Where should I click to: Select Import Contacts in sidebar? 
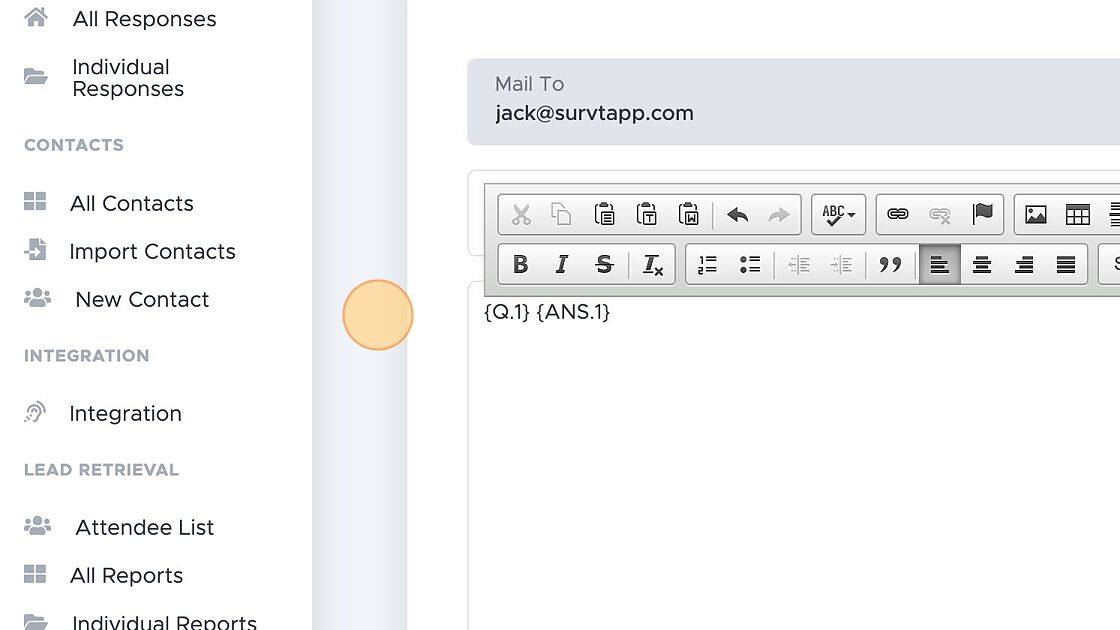coord(152,251)
